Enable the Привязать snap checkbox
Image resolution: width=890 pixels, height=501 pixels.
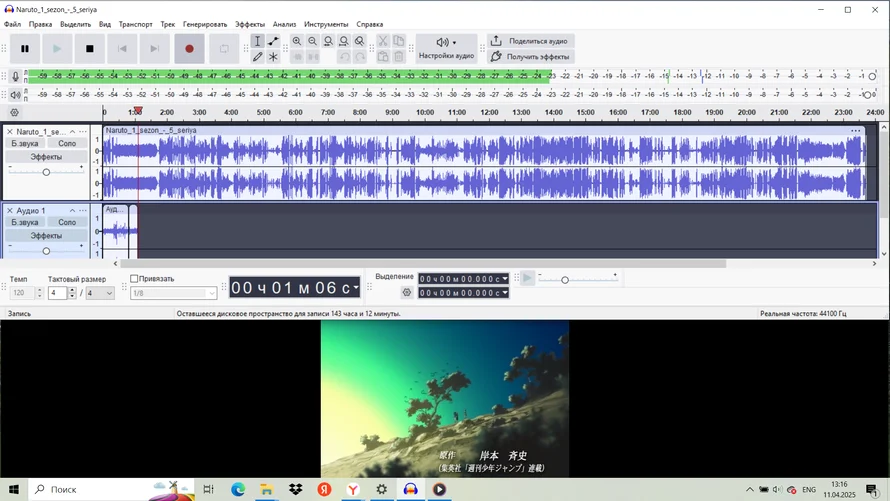pyautogui.click(x=134, y=279)
